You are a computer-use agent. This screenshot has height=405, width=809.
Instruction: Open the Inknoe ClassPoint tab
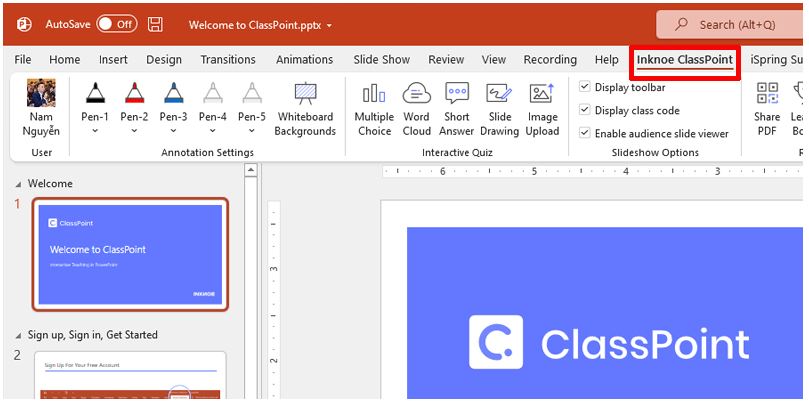pyautogui.click(x=685, y=60)
